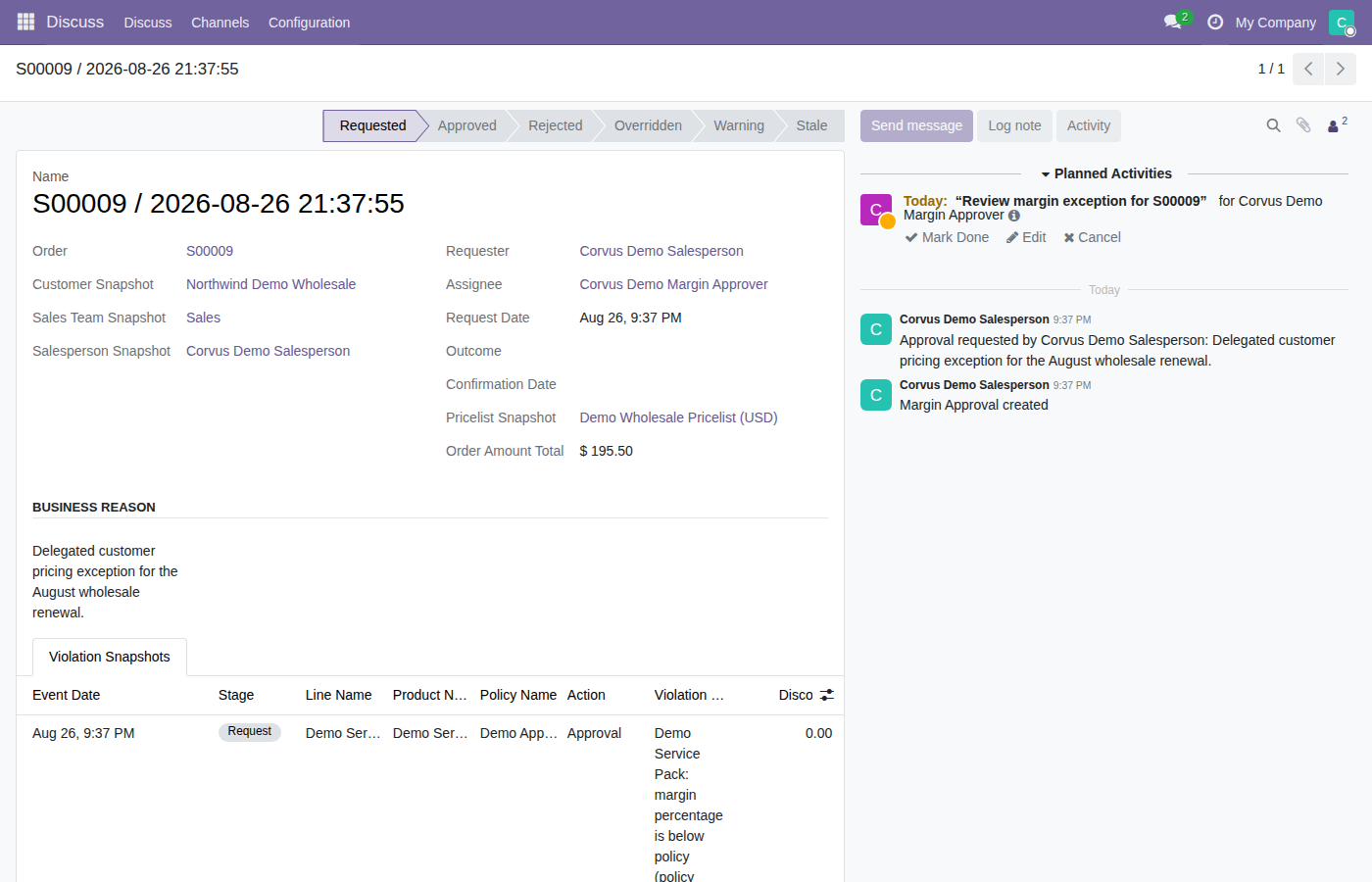1372x882 pixels.
Task: Sort table by Stage column
Action: click(256, 695)
